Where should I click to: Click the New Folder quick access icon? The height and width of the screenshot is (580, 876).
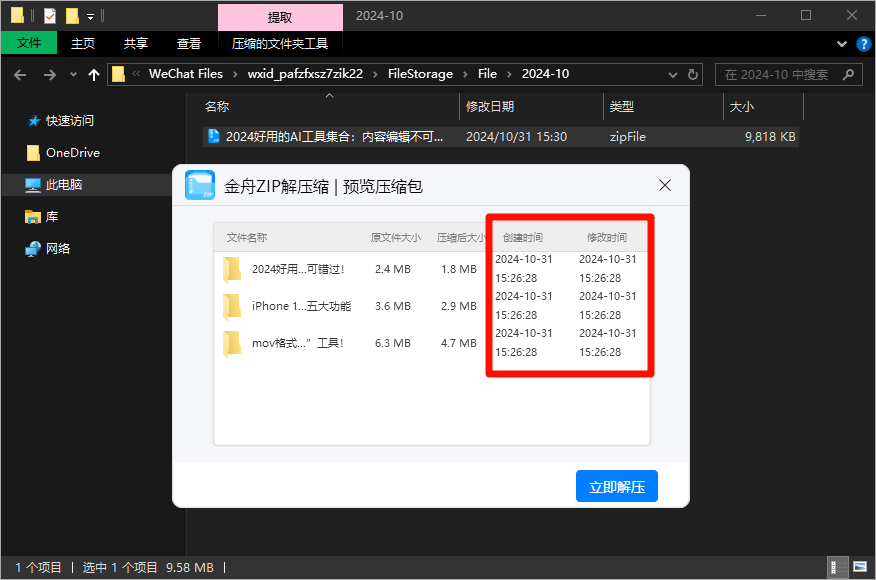click(72, 16)
